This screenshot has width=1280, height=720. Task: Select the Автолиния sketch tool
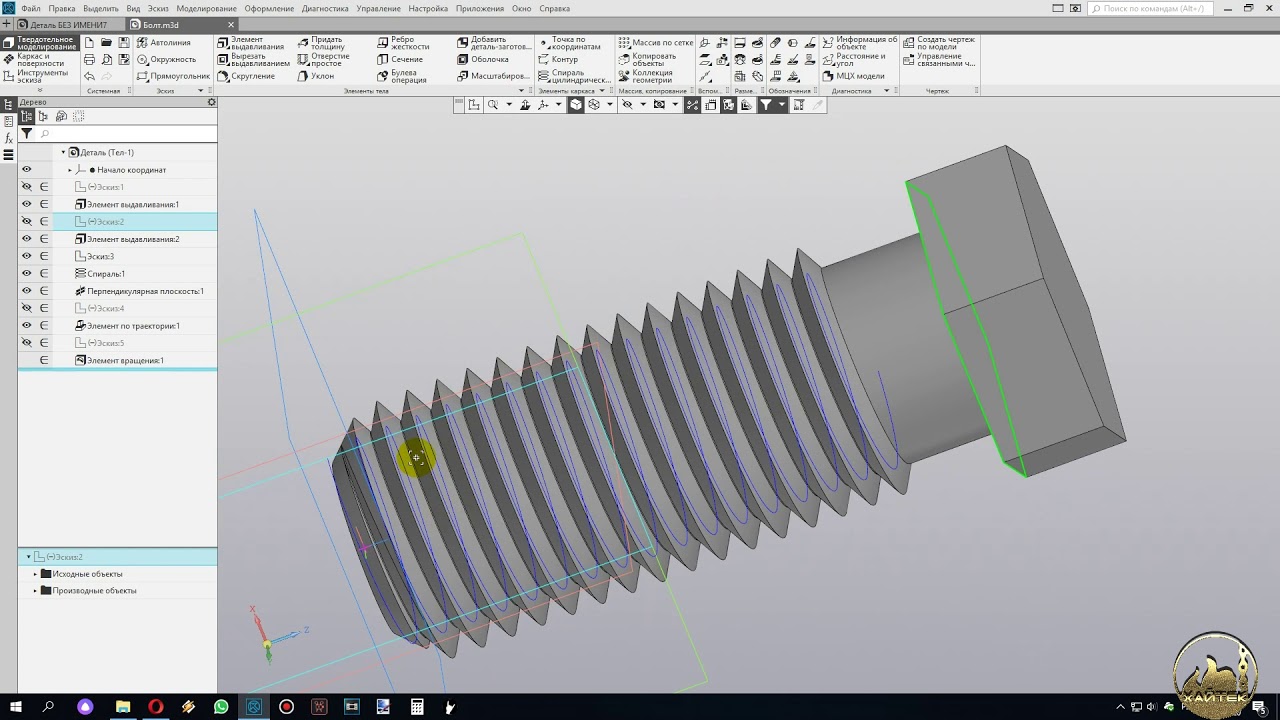(164, 43)
